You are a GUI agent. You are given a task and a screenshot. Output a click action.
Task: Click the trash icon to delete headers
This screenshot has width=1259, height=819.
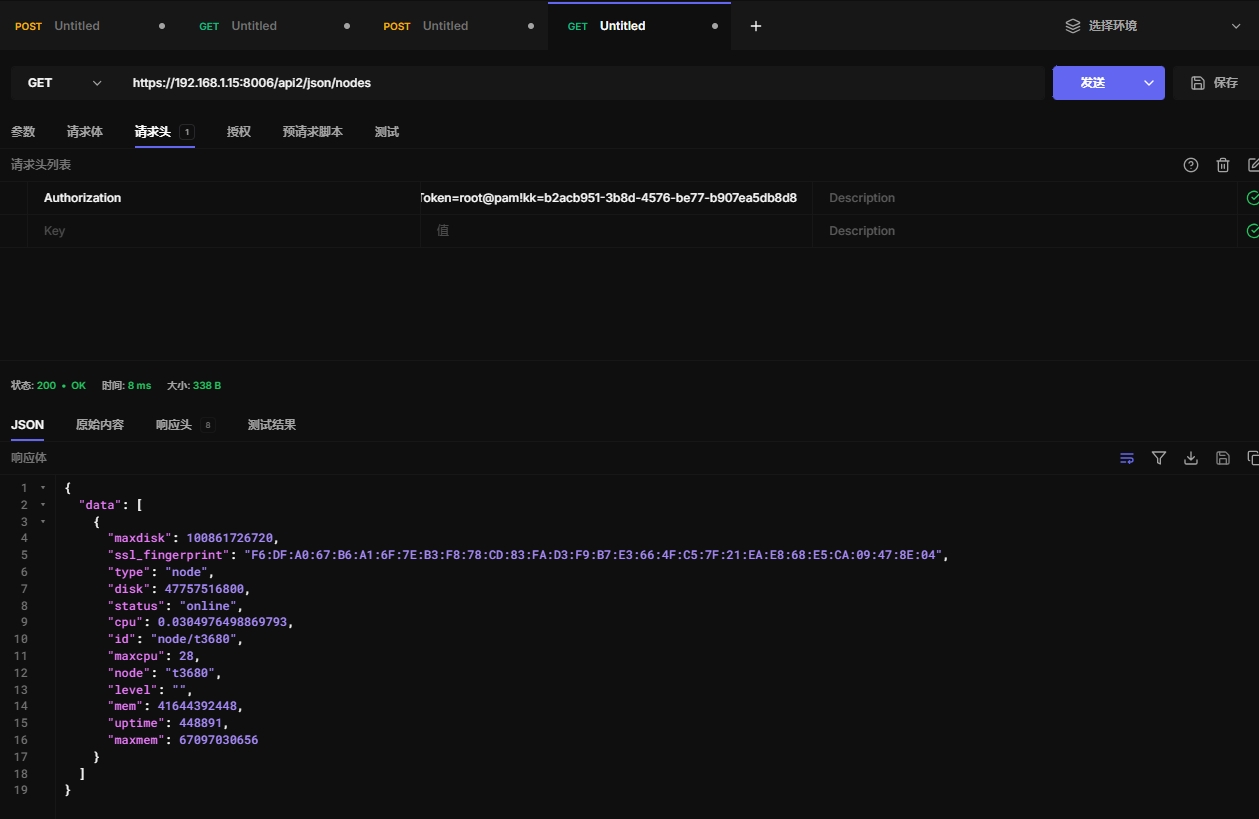(1222, 165)
